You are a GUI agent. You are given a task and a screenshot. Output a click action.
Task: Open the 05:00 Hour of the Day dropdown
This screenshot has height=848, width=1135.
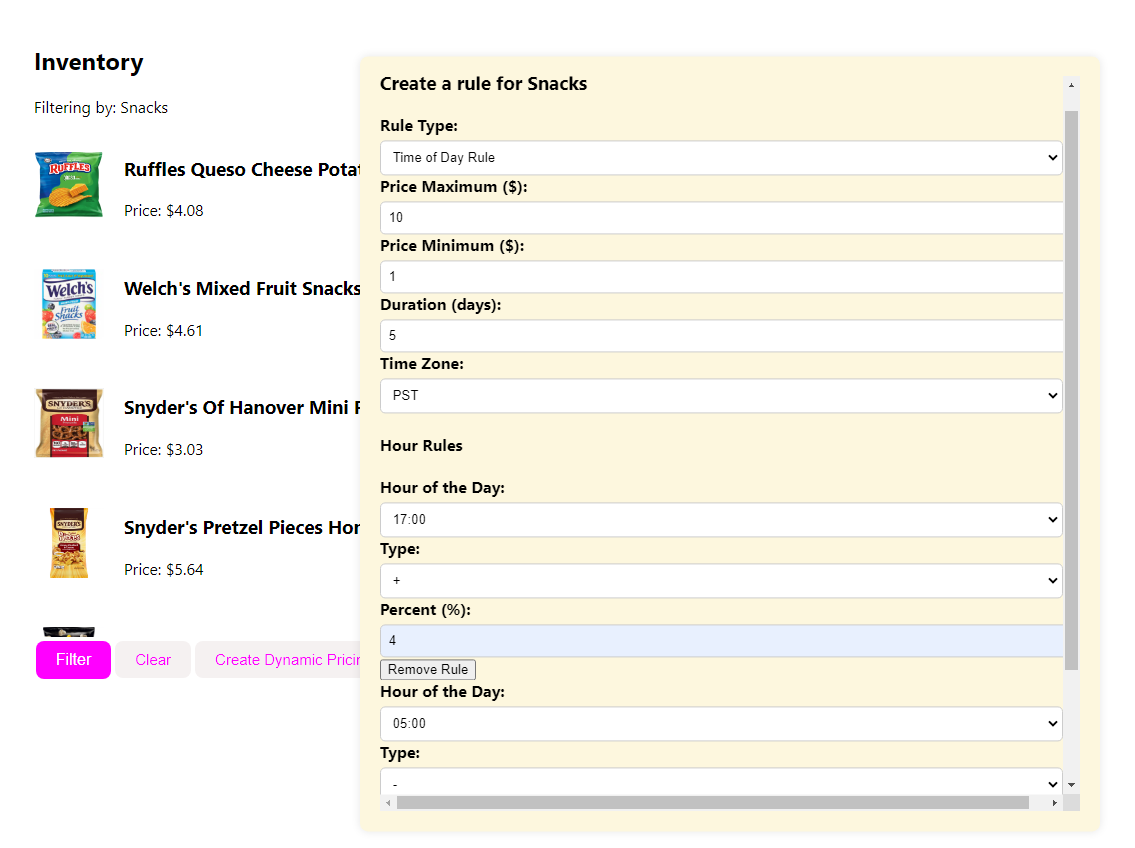tap(721, 724)
